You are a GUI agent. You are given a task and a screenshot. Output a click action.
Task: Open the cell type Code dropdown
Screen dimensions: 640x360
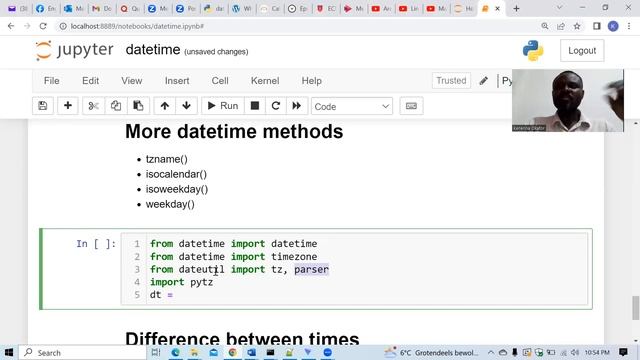coord(351,106)
